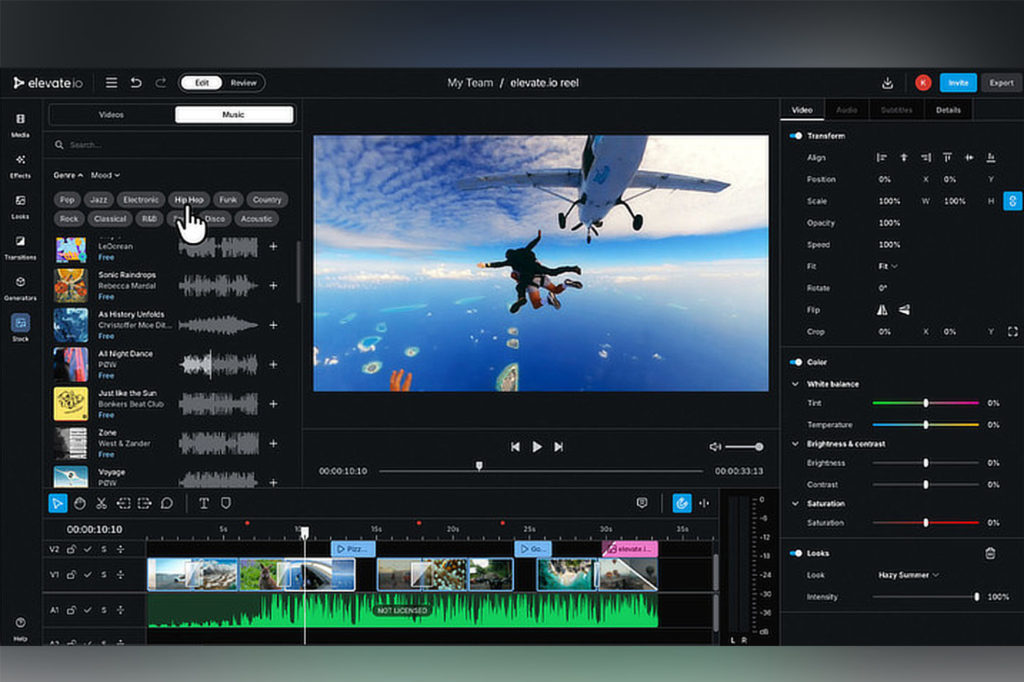Viewport: 1024px width, 682px height.
Task: Open the hamburger menu icon
Action: (112, 83)
